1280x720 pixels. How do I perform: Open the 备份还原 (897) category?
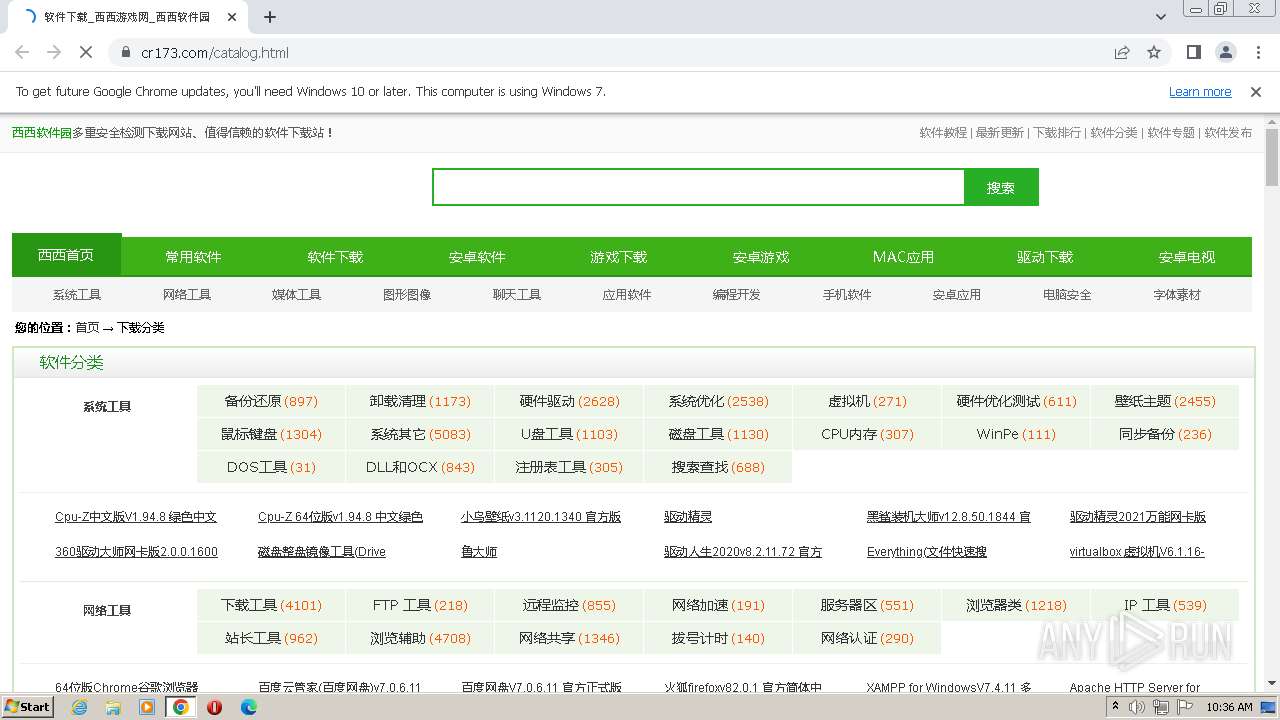tap(271, 401)
